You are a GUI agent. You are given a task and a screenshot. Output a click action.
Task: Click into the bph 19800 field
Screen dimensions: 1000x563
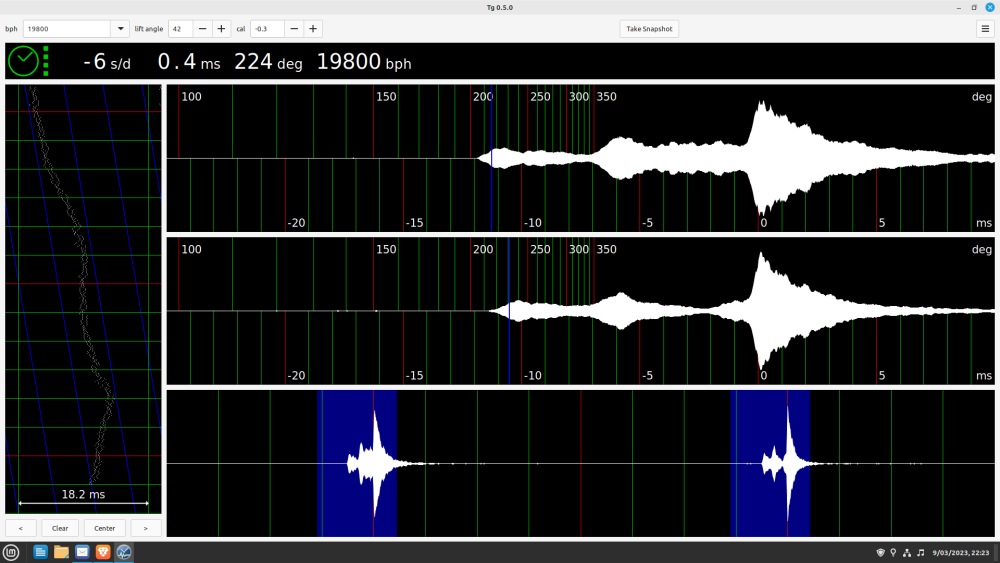coord(67,29)
